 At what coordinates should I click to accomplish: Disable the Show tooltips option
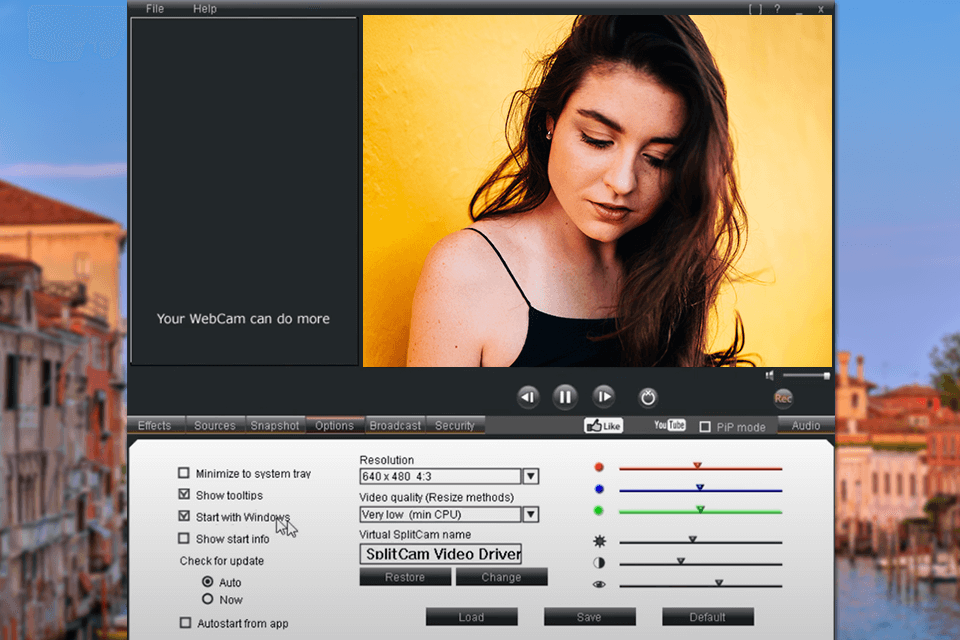[184, 495]
